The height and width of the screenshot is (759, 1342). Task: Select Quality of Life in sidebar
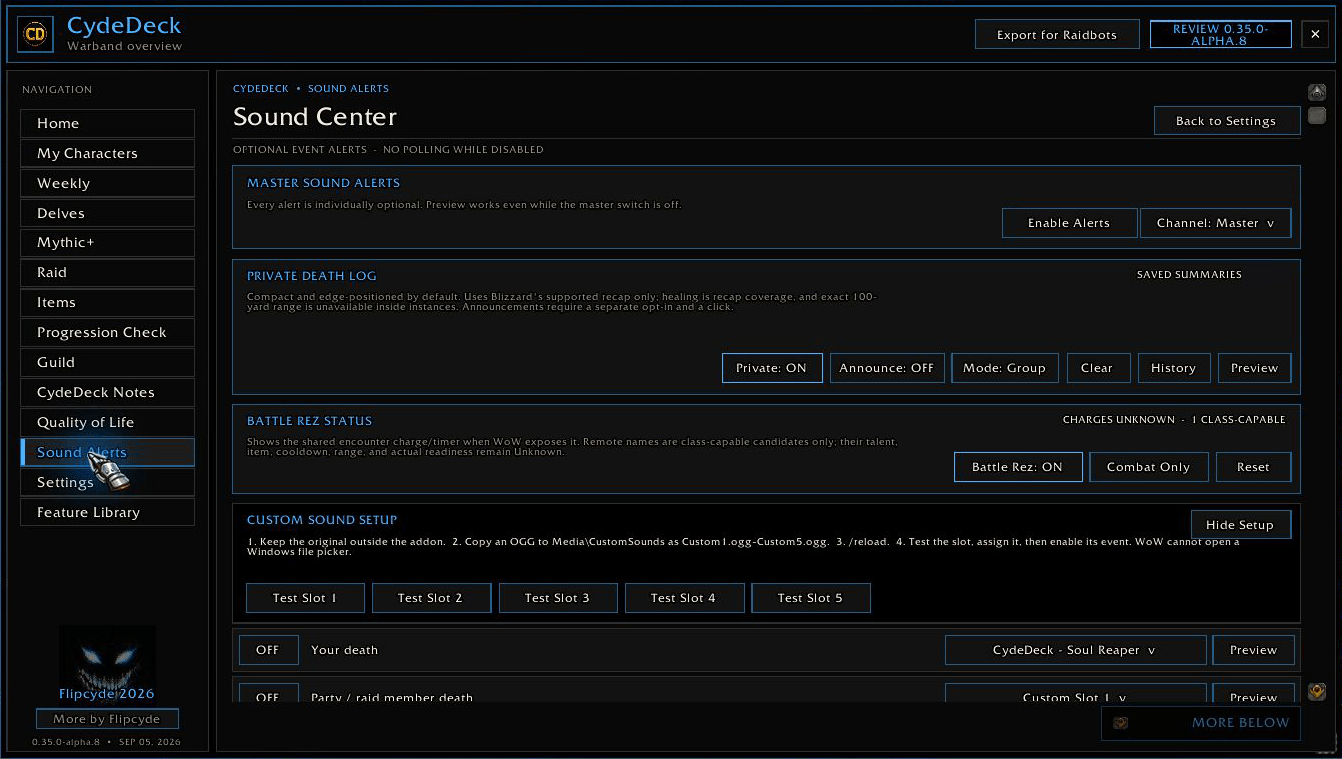(107, 422)
